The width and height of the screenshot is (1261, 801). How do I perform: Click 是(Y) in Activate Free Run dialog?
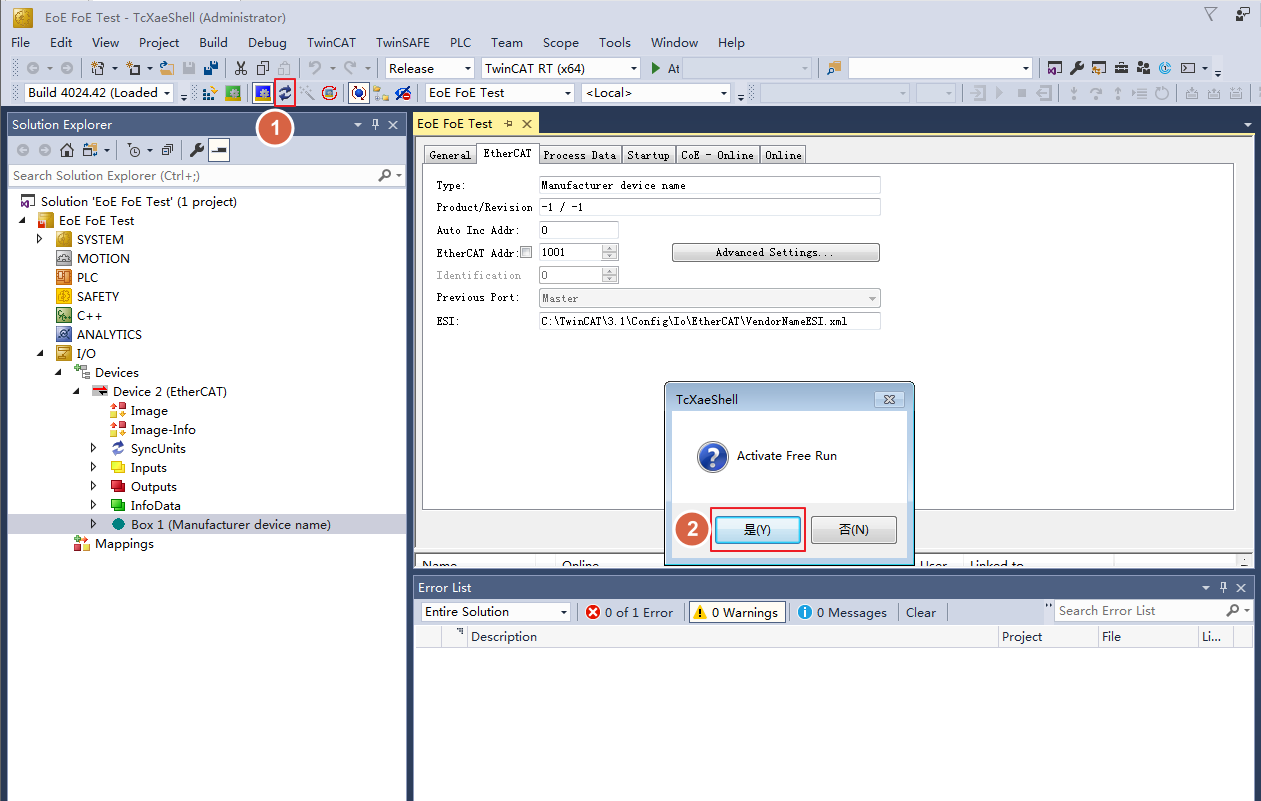[x=757, y=530]
